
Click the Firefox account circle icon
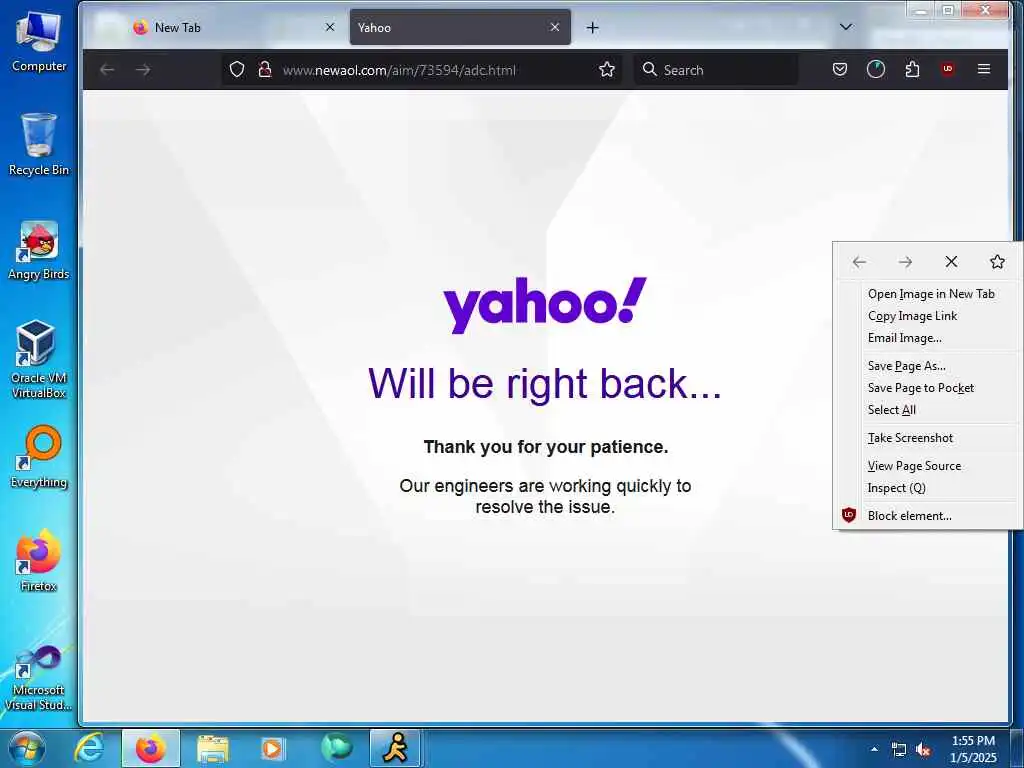point(876,69)
